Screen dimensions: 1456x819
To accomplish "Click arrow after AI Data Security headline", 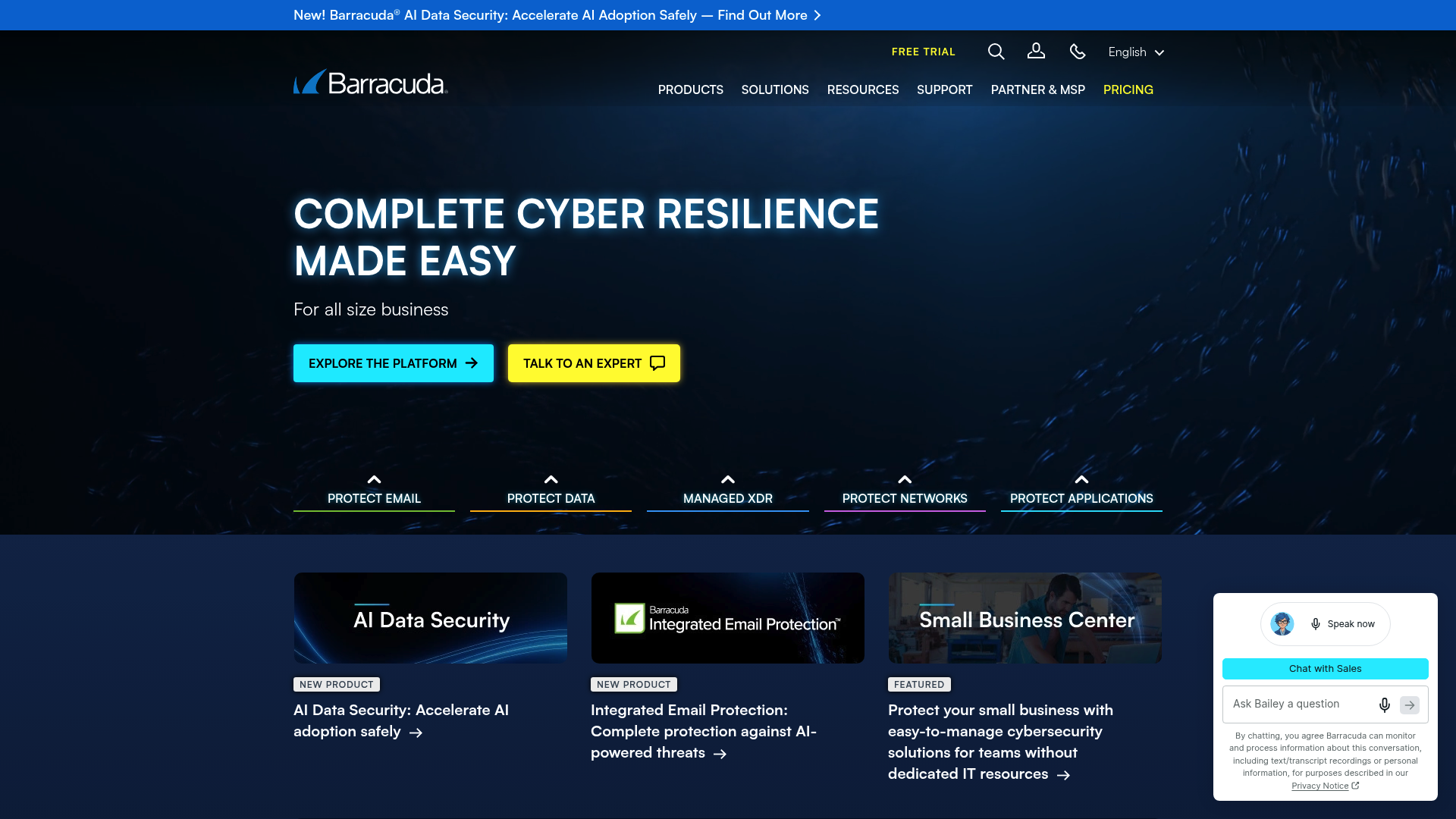I will (x=416, y=733).
